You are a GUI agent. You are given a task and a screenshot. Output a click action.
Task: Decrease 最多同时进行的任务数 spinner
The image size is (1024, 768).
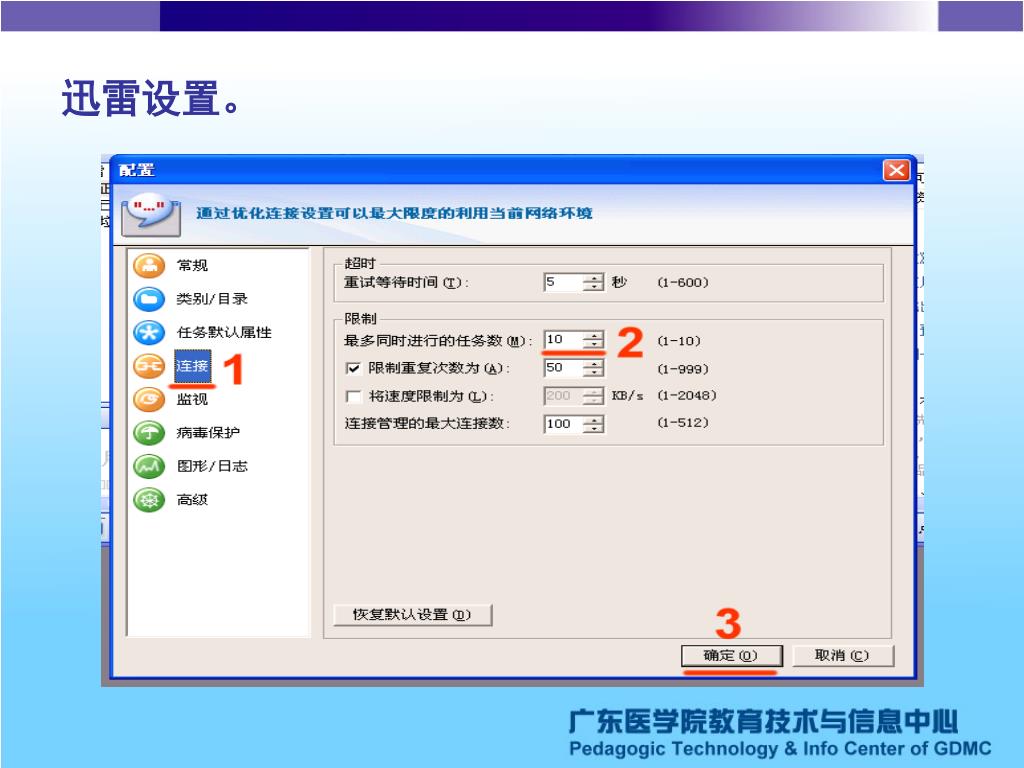(x=593, y=344)
